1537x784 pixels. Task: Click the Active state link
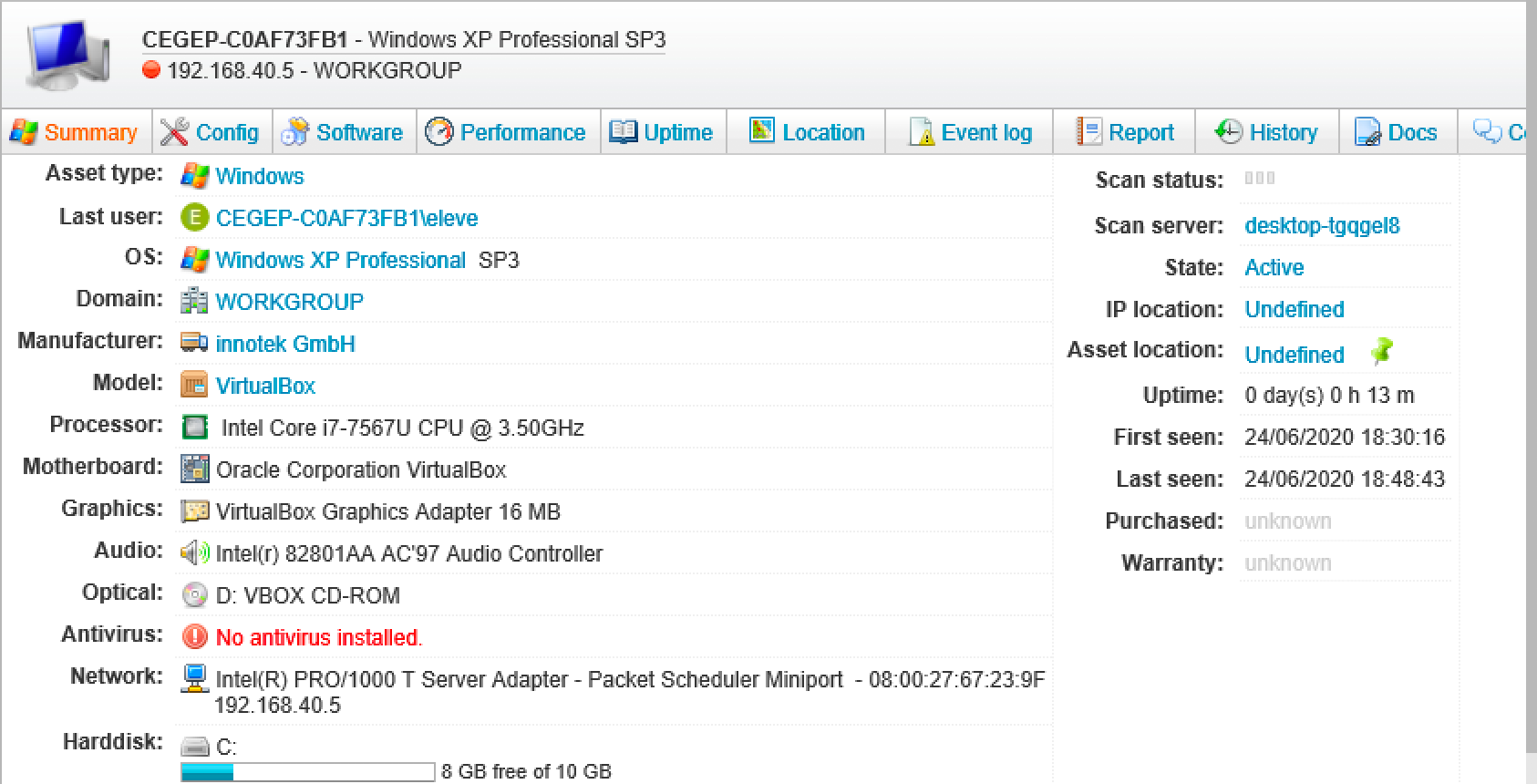point(1274,267)
